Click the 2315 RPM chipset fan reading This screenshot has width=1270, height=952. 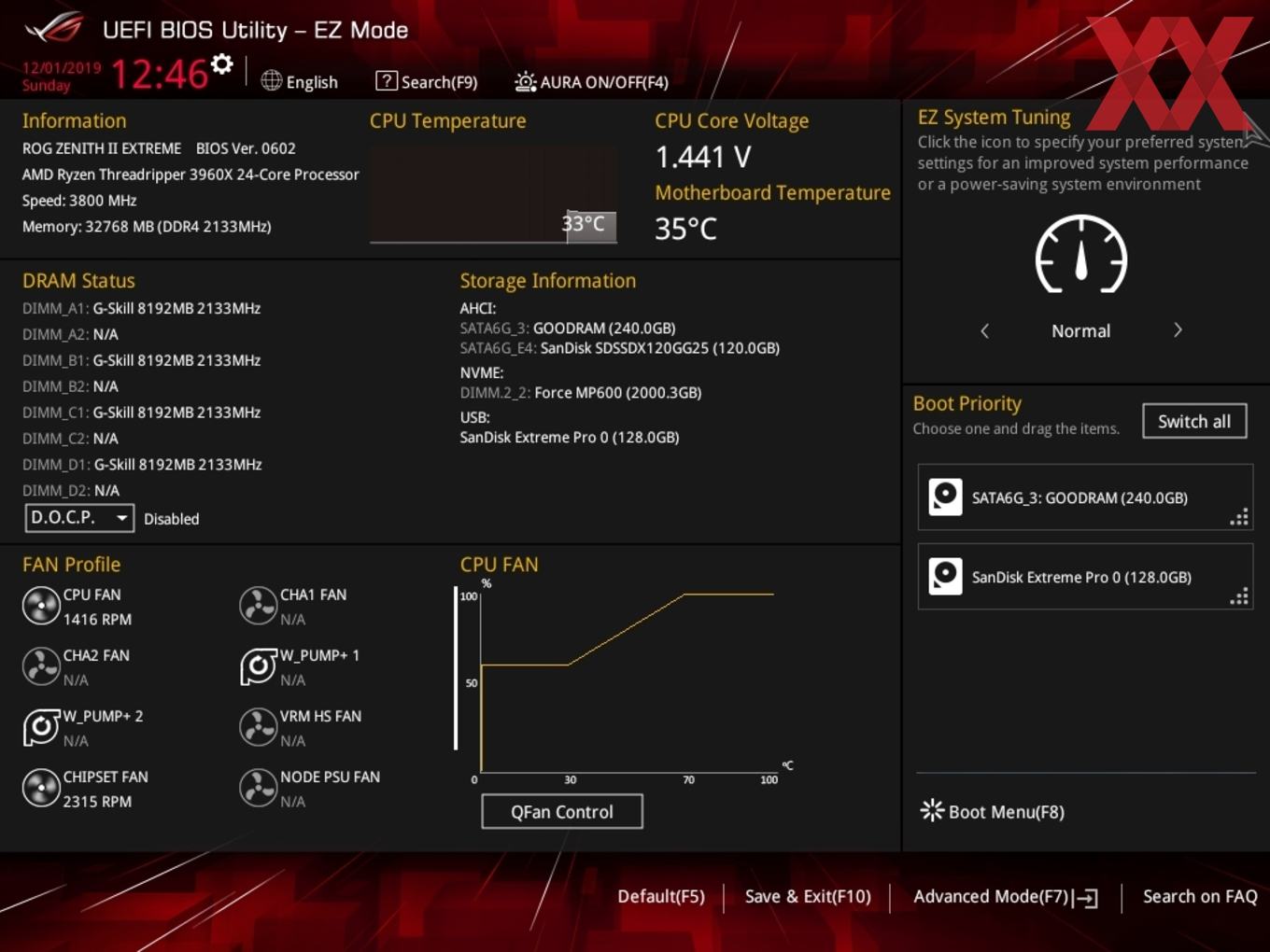pyautogui.click(x=97, y=801)
